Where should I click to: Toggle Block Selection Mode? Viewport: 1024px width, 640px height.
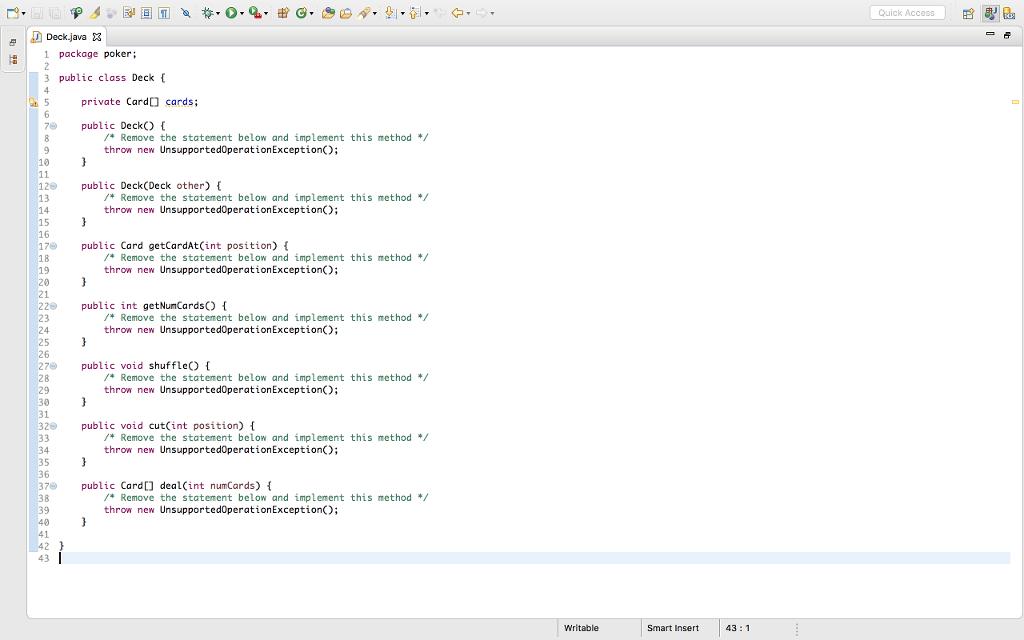click(x=146, y=13)
